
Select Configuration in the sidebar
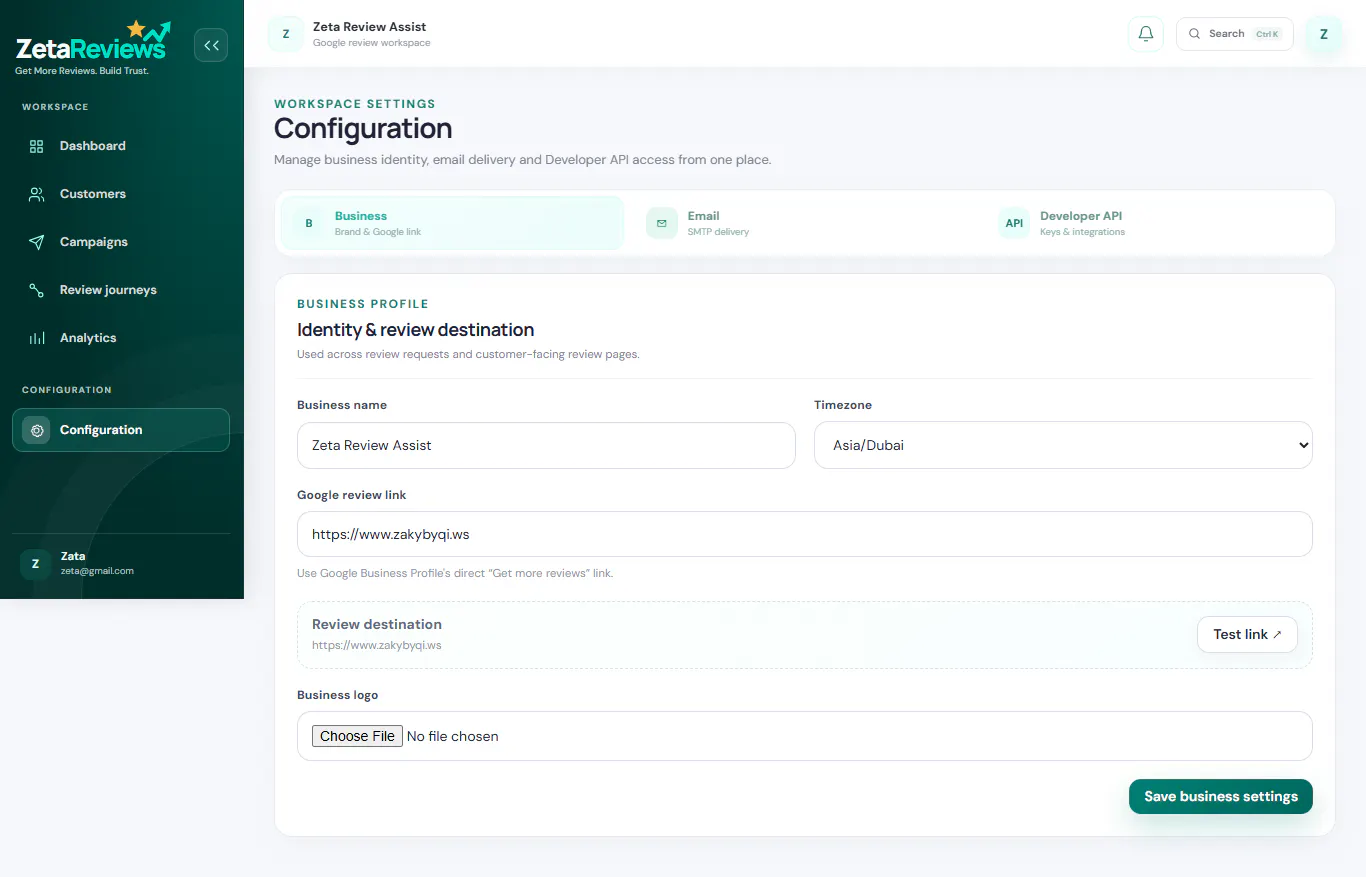(121, 430)
